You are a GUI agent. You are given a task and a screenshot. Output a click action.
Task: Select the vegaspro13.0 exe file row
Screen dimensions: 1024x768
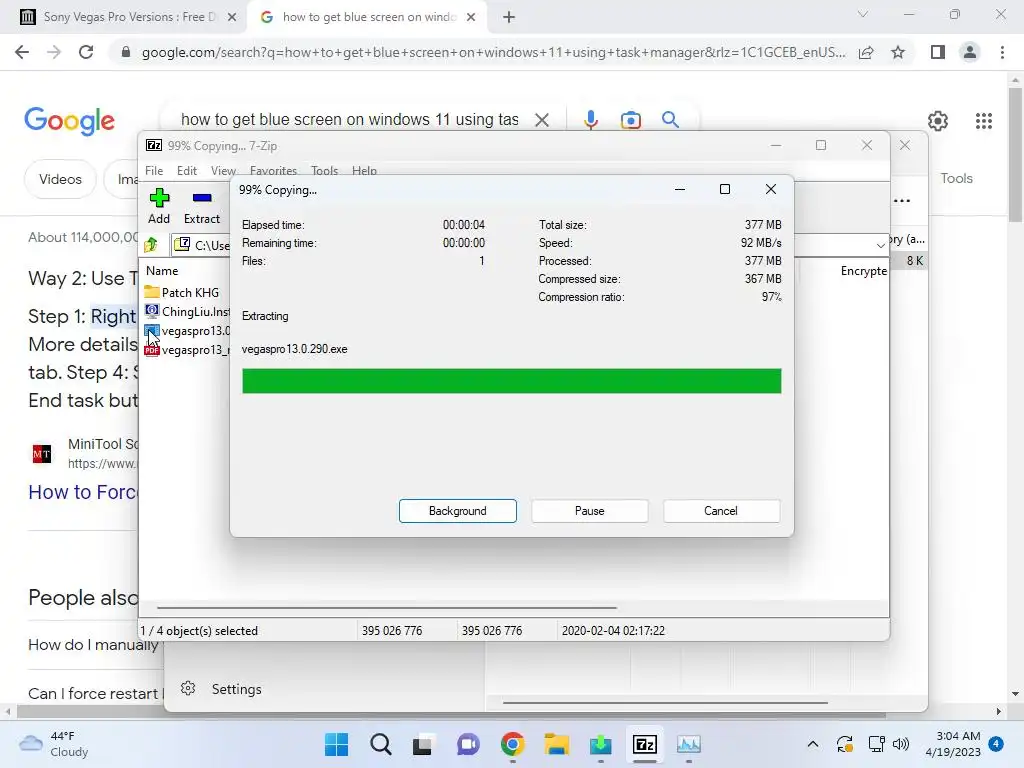pyautogui.click(x=187, y=330)
